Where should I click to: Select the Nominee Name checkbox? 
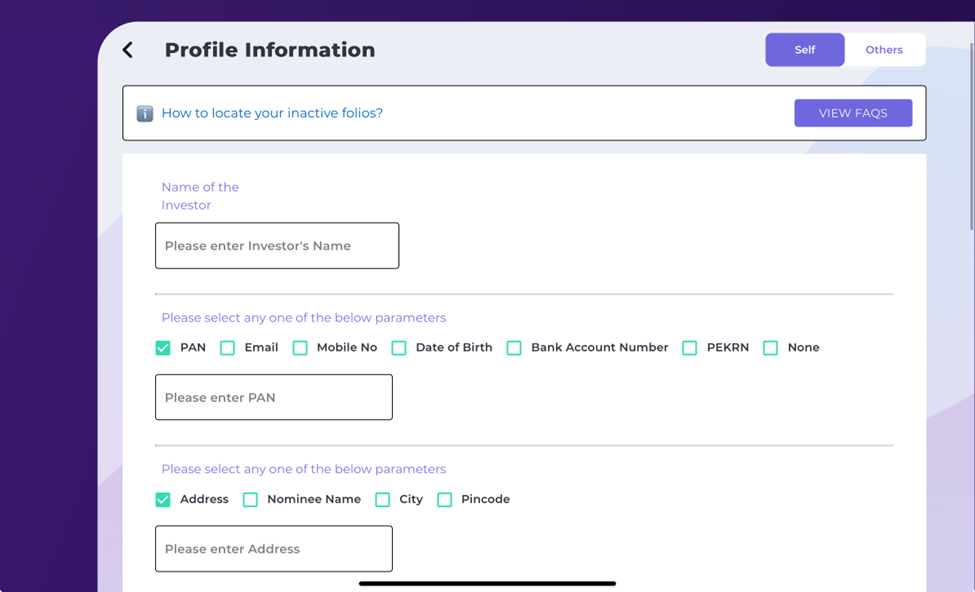[251, 499]
